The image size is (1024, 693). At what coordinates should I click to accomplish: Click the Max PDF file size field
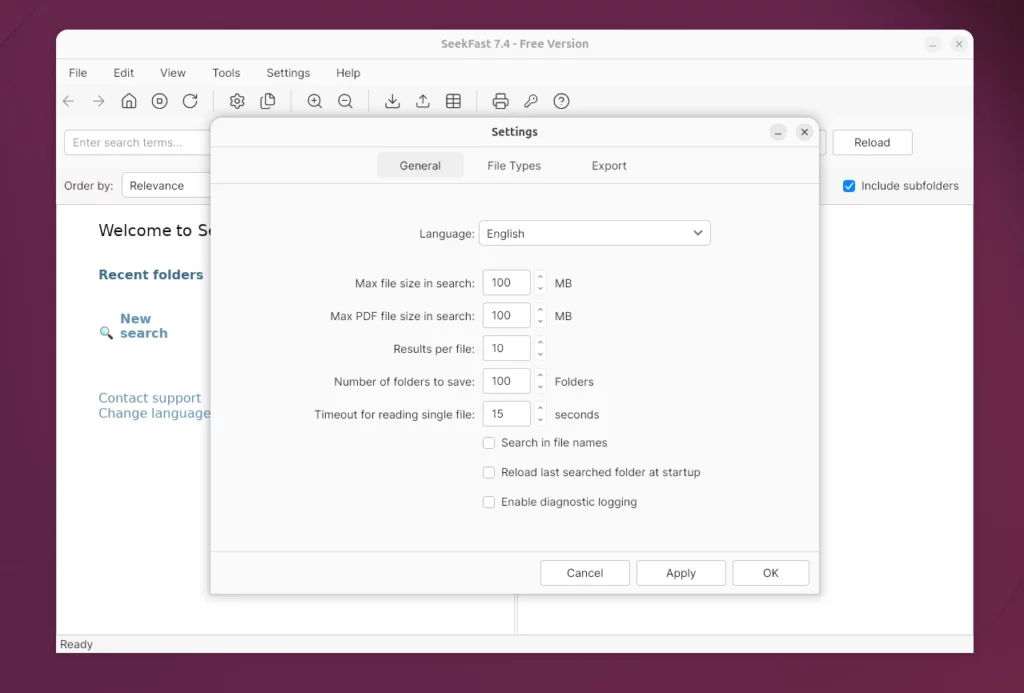point(507,315)
